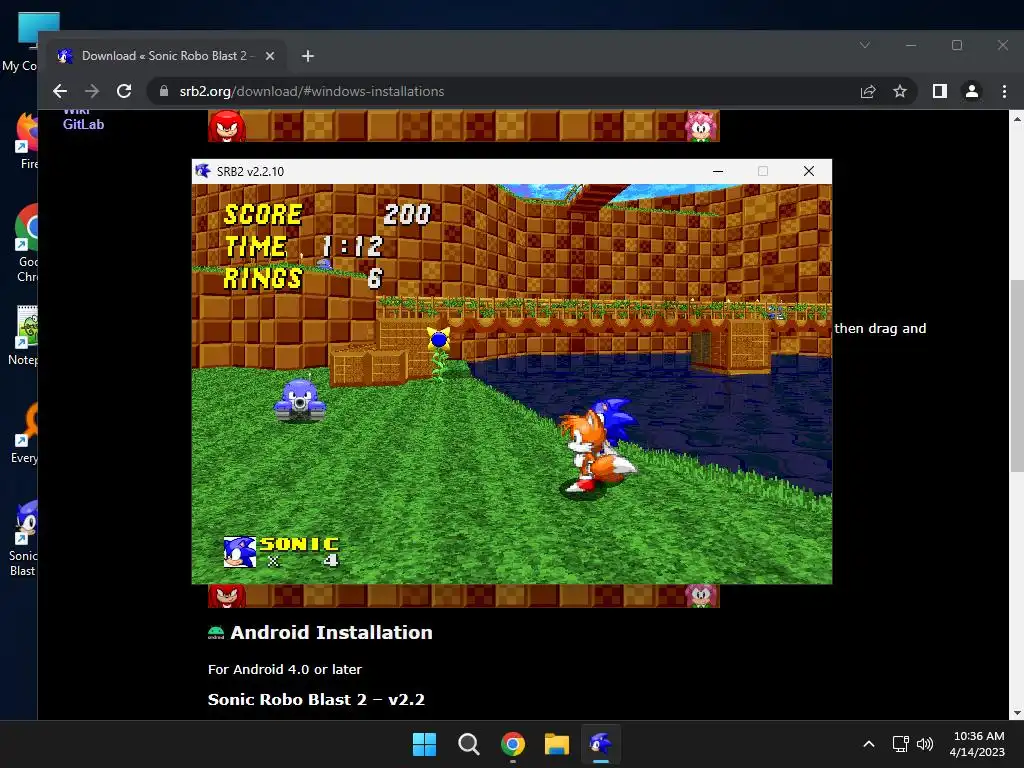Click 'Sonic Robo Blast 2 – v2.2' heading
Image resolution: width=1024 pixels, height=768 pixels.
coord(316,699)
